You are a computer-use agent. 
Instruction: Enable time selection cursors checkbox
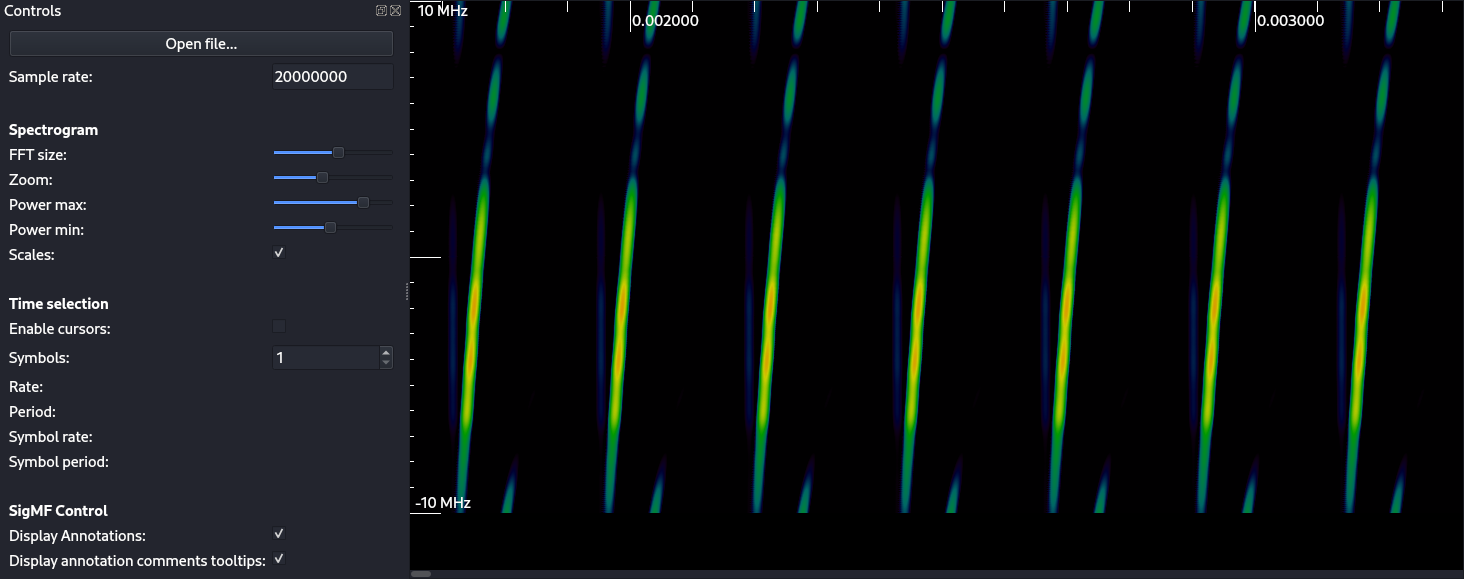(279, 326)
